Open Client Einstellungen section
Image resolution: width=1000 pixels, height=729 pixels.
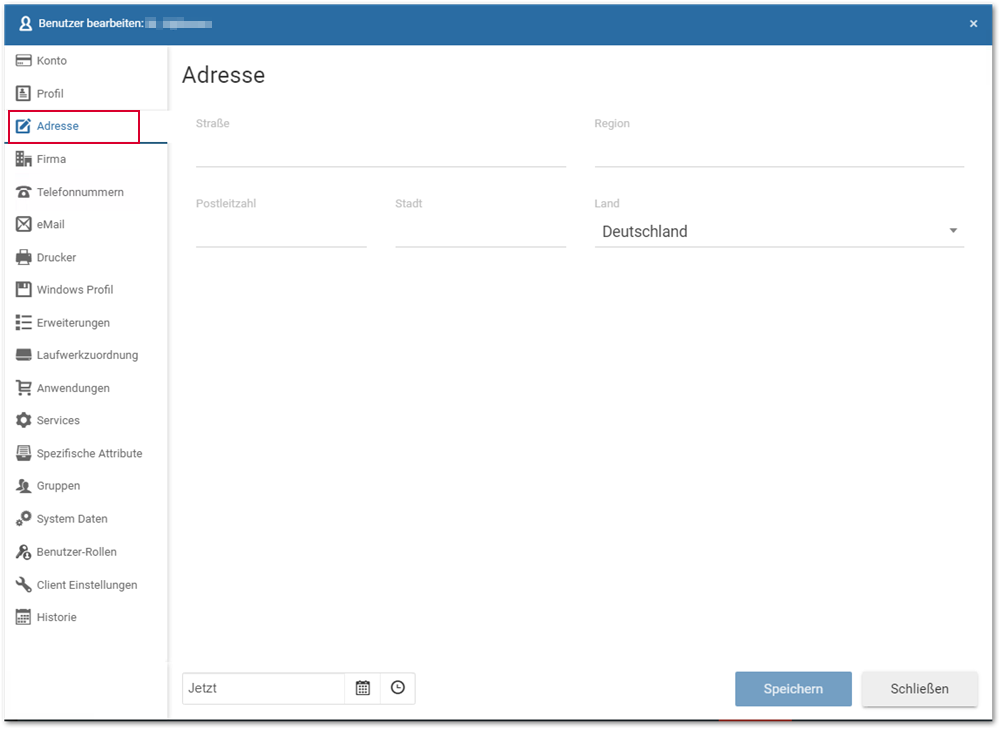click(x=85, y=585)
